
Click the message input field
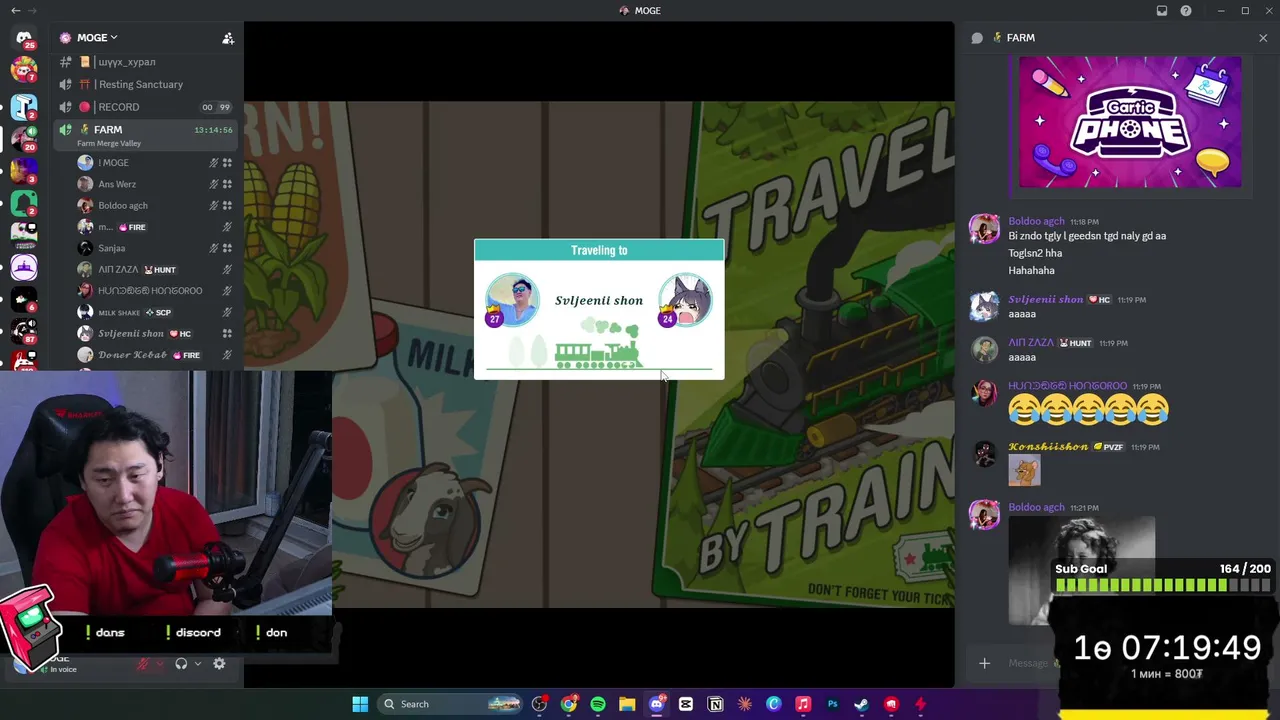point(1030,663)
